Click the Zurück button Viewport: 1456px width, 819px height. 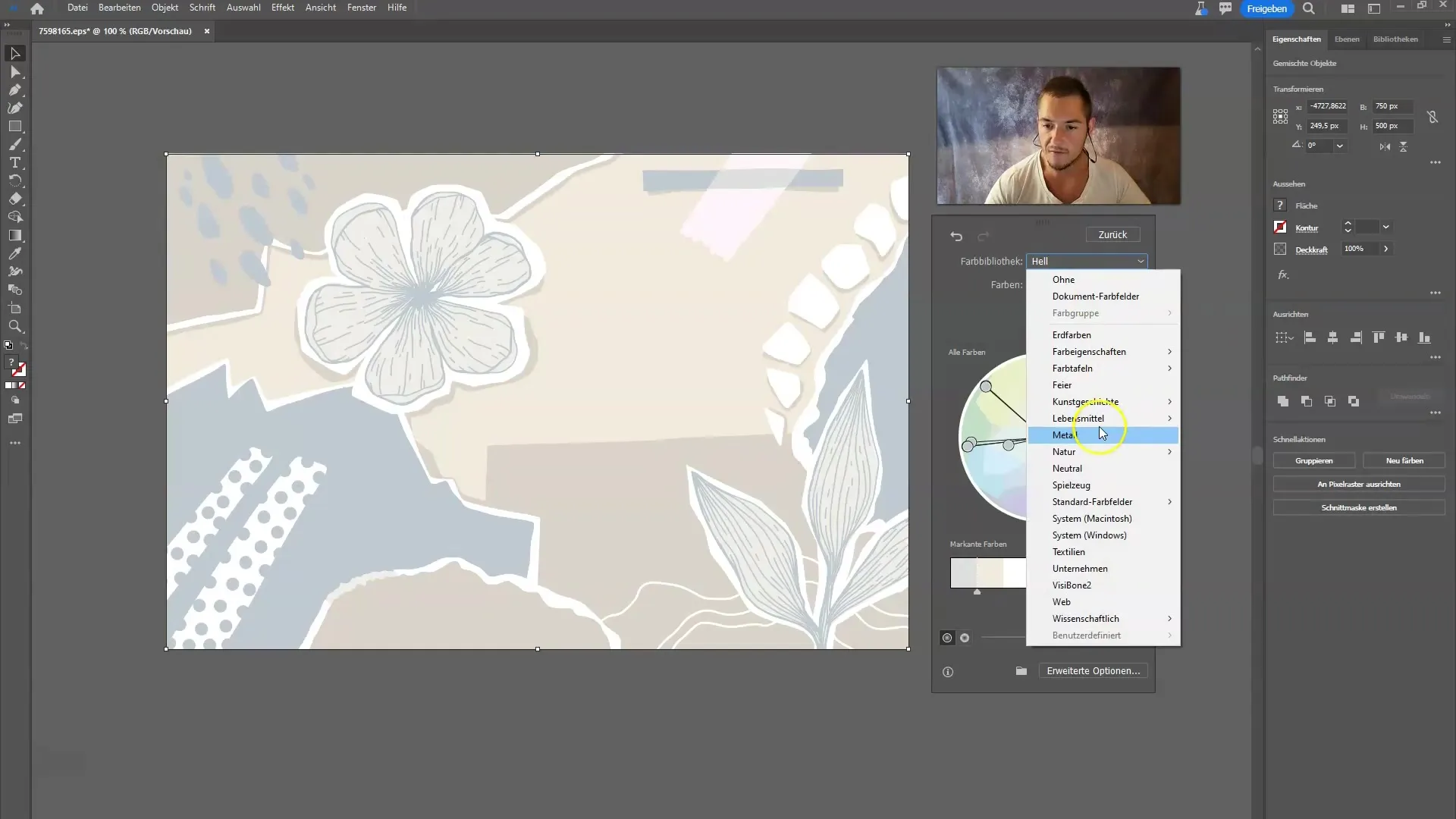tap(1112, 235)
